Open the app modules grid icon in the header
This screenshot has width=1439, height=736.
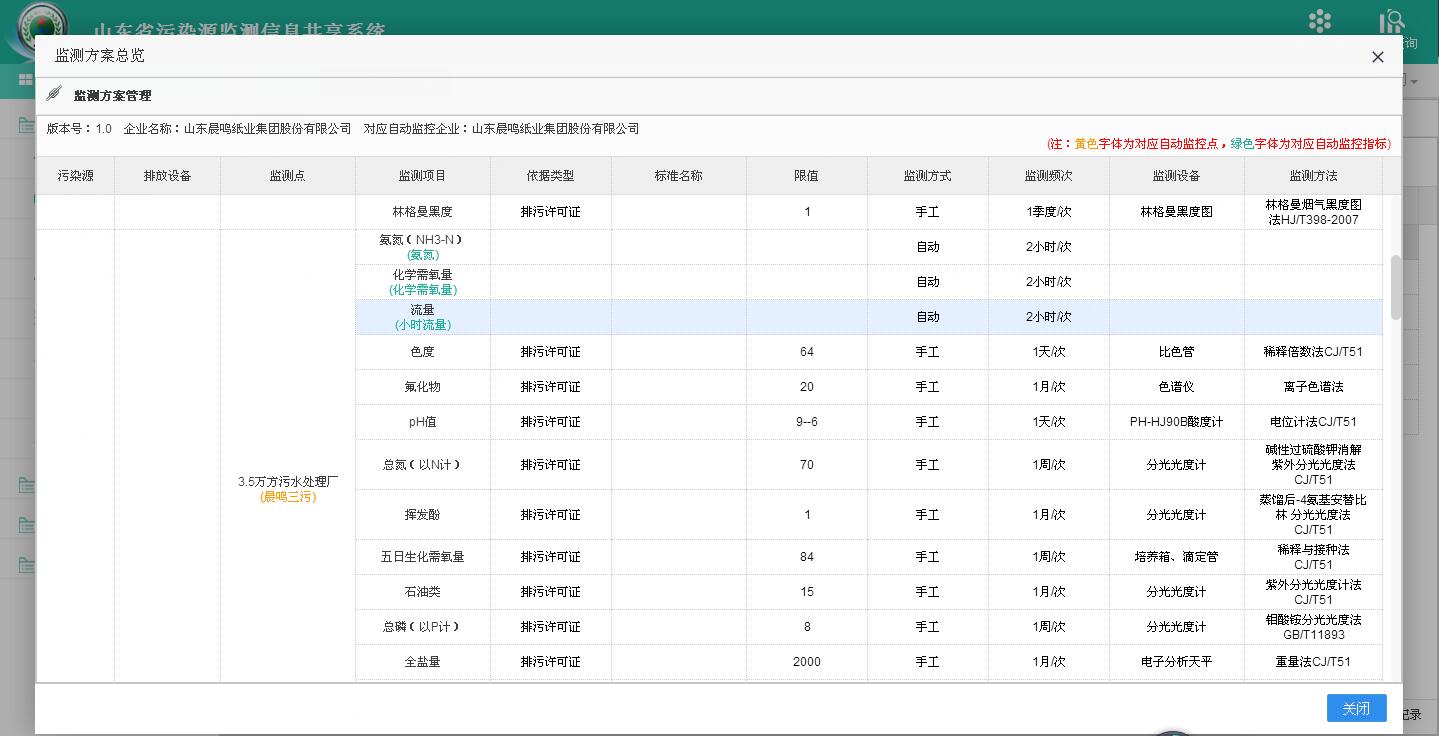click(x=1319, y=20)
